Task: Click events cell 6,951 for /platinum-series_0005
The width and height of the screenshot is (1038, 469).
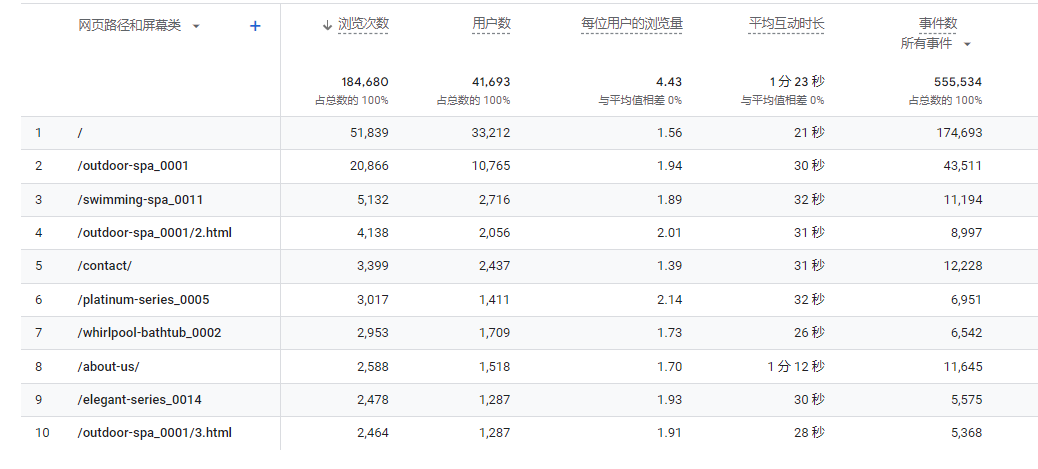Action: coord(967,299)
